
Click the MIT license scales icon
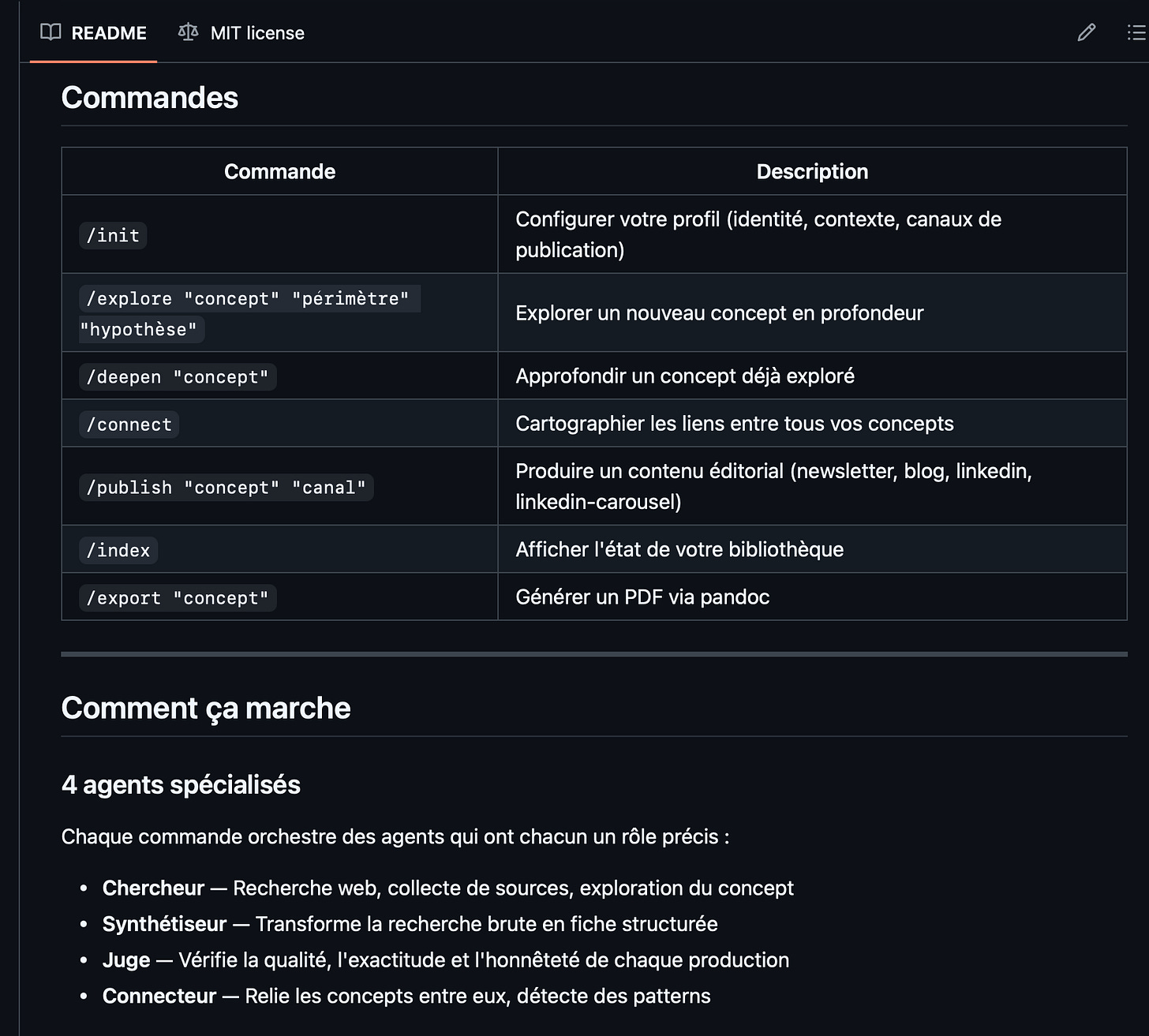pyautogui.click(x=188, y=32)
